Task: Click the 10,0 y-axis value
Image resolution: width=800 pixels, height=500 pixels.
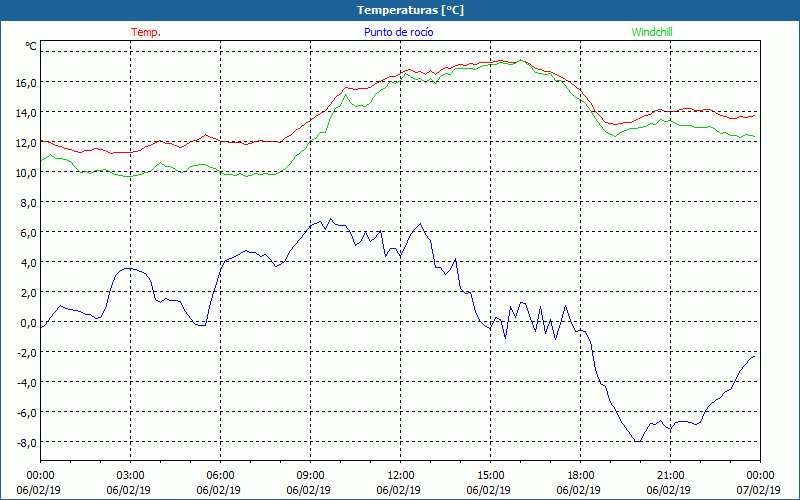Action: coord(27,173)
